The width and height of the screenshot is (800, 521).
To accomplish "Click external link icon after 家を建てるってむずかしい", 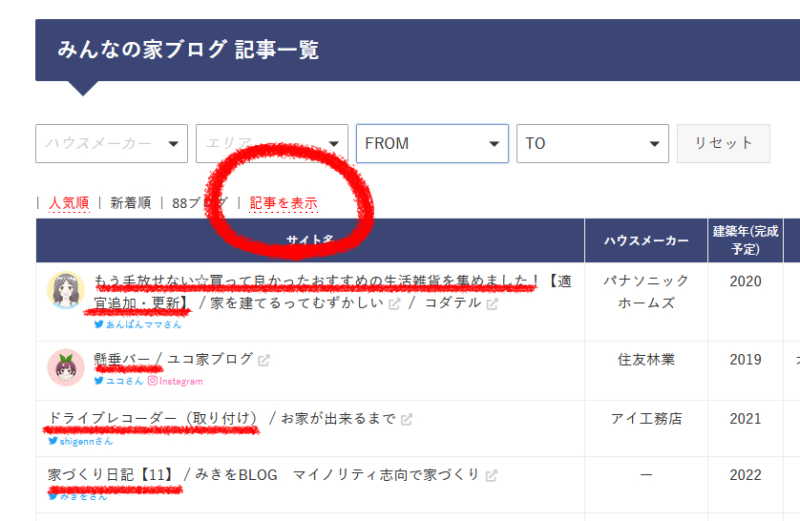I will click(394, 304).
